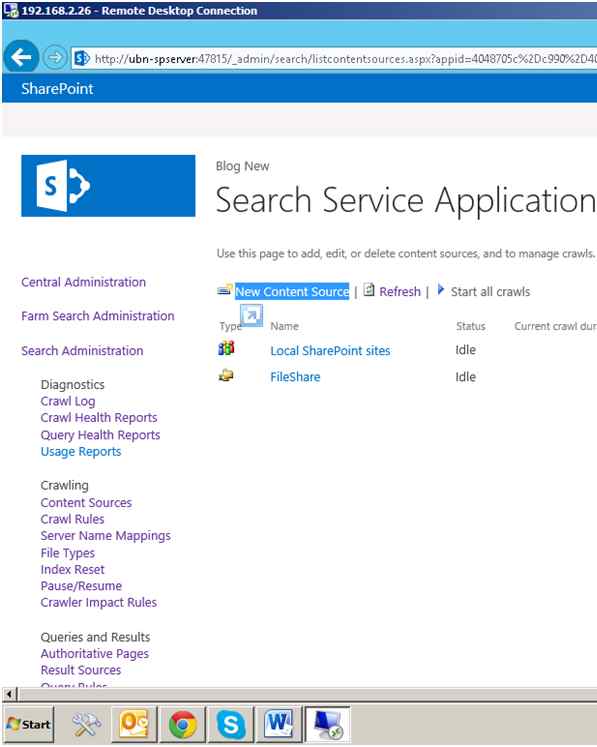Open Authoritative Pages link
The image size is (597, 747).
coord(94,654)
